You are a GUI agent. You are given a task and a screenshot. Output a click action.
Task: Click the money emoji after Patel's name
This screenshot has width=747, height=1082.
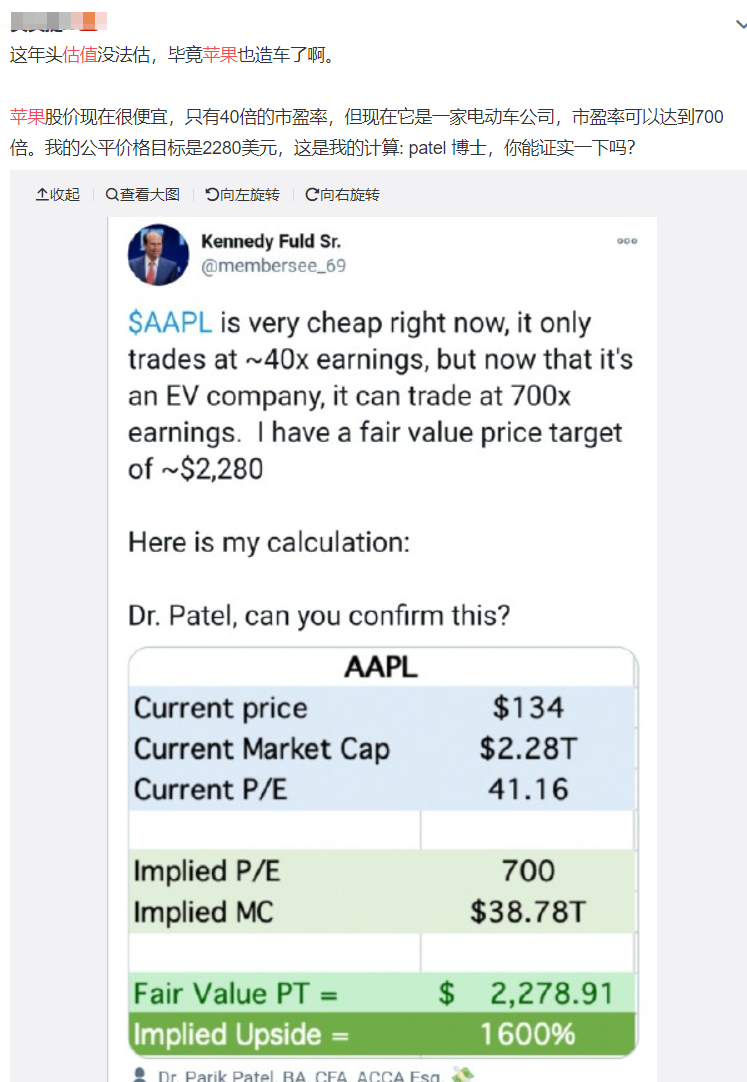[462, 1075]
